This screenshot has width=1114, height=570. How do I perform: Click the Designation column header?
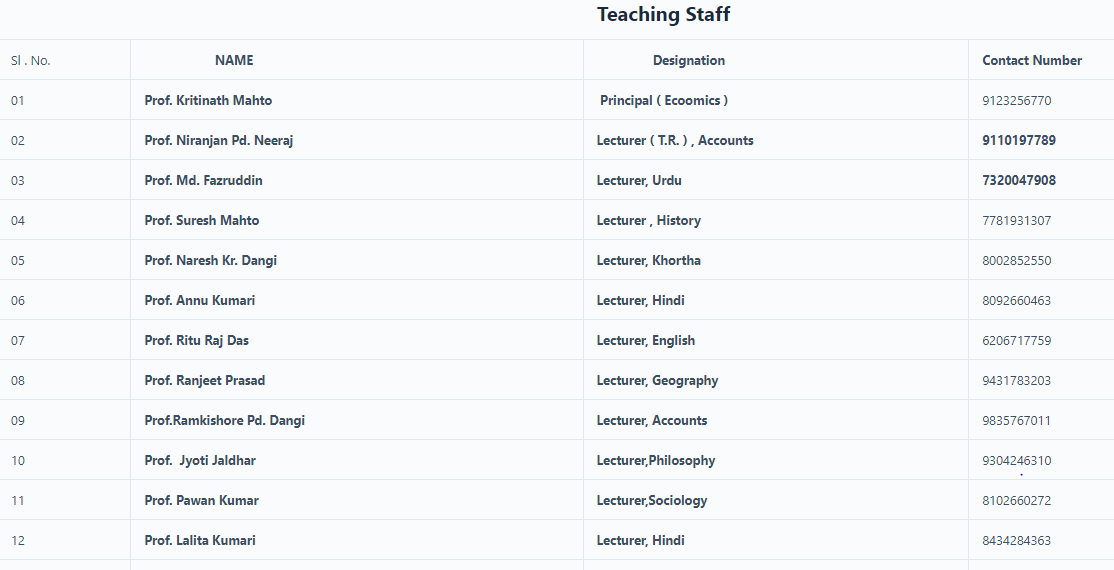tap(688, 60)
